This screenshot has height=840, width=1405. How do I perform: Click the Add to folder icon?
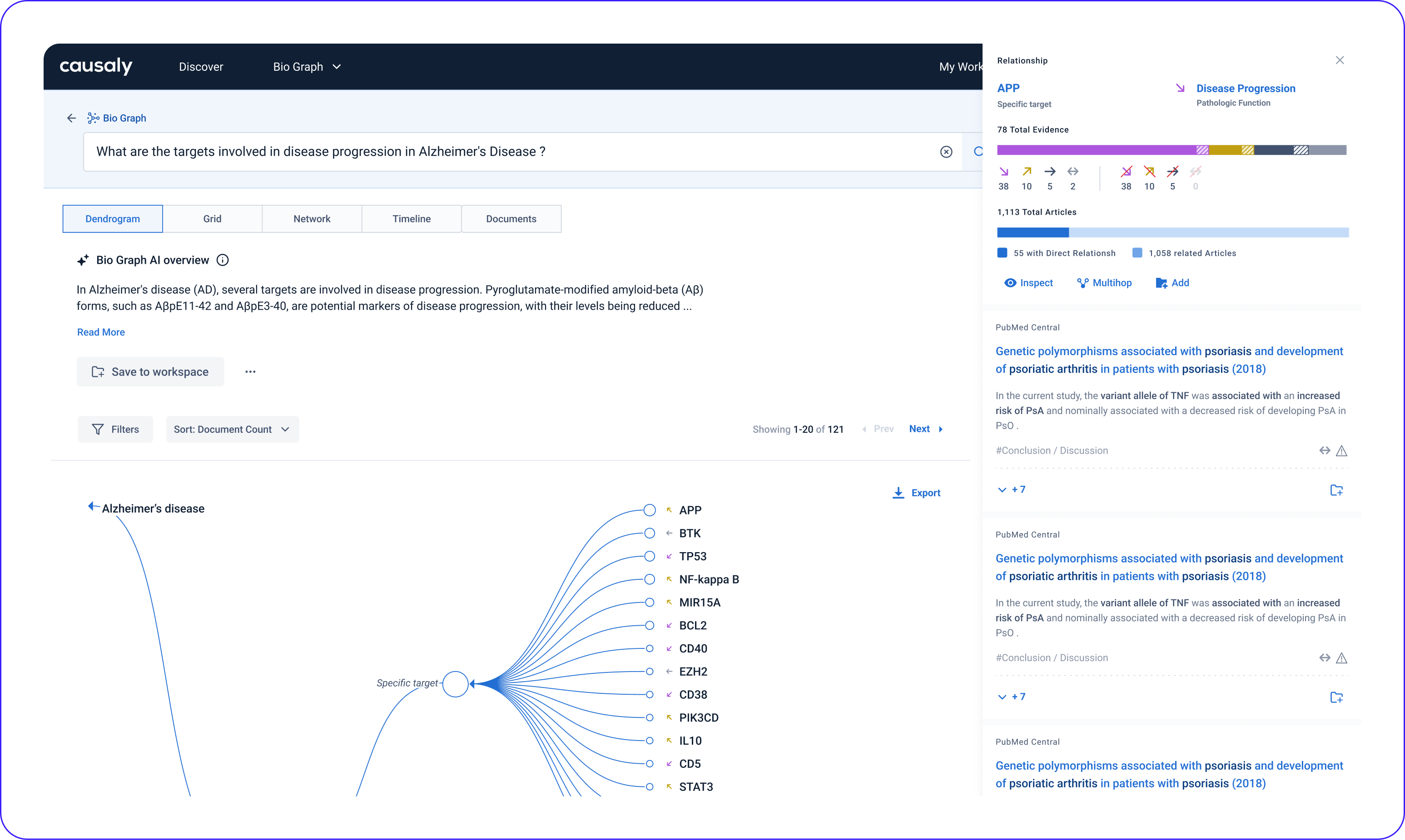tap(1161, 282)
